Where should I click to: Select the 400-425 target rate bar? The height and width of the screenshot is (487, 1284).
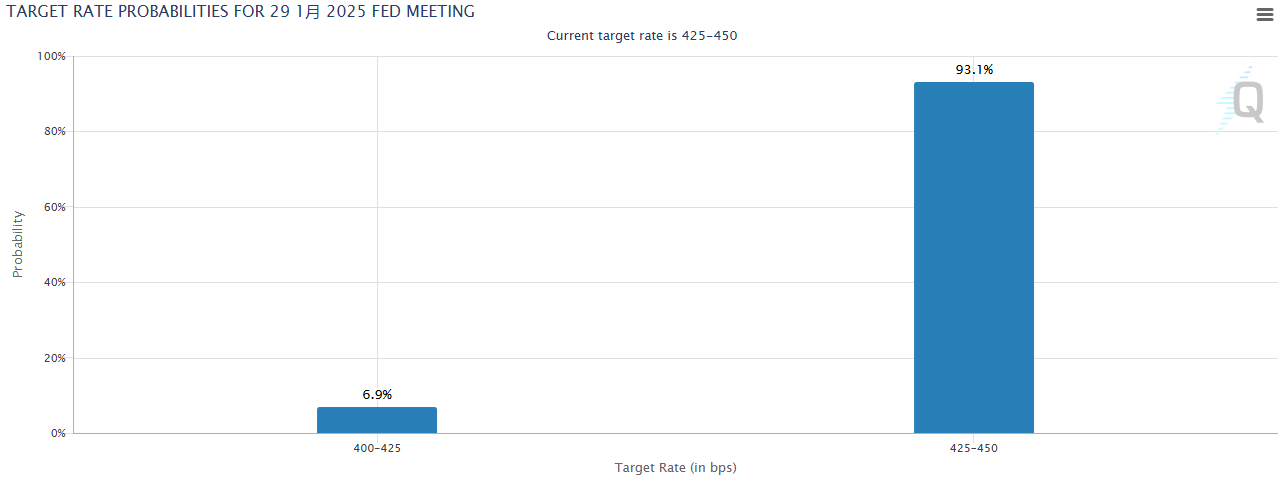point(377,420)
